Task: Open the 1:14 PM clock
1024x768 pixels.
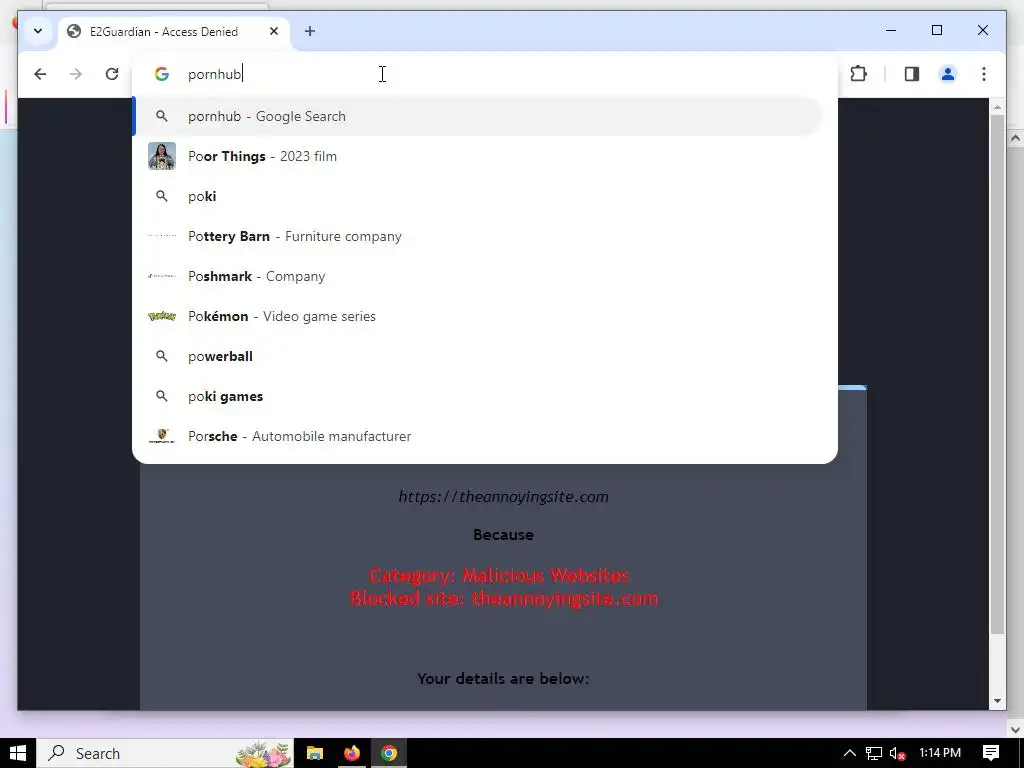Action: point(940,753)
